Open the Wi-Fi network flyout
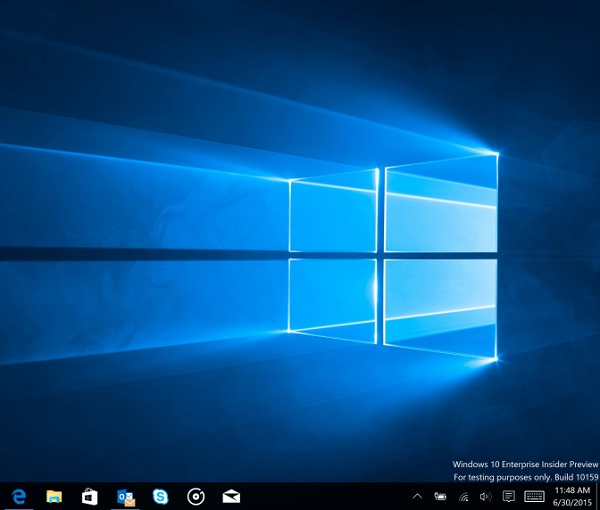Screen dimensions: 600x510 click(x=463, y=497)
